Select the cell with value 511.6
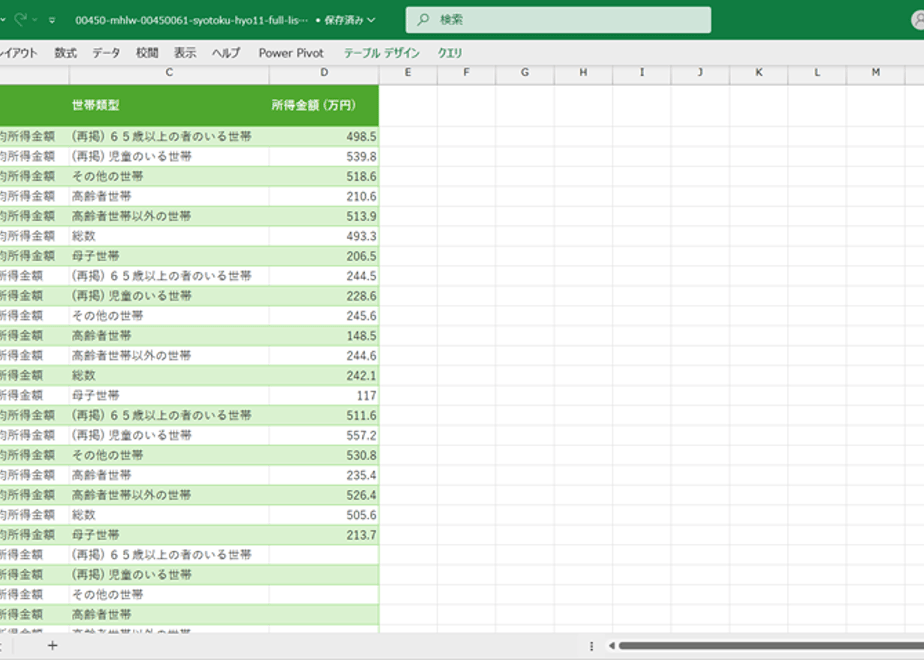The height and width of the screenshot is (660, 924). (324, 415)
